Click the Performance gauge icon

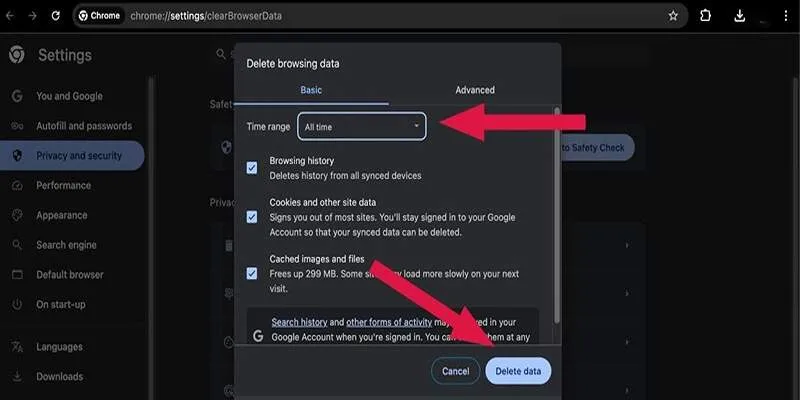click(17, 185)
